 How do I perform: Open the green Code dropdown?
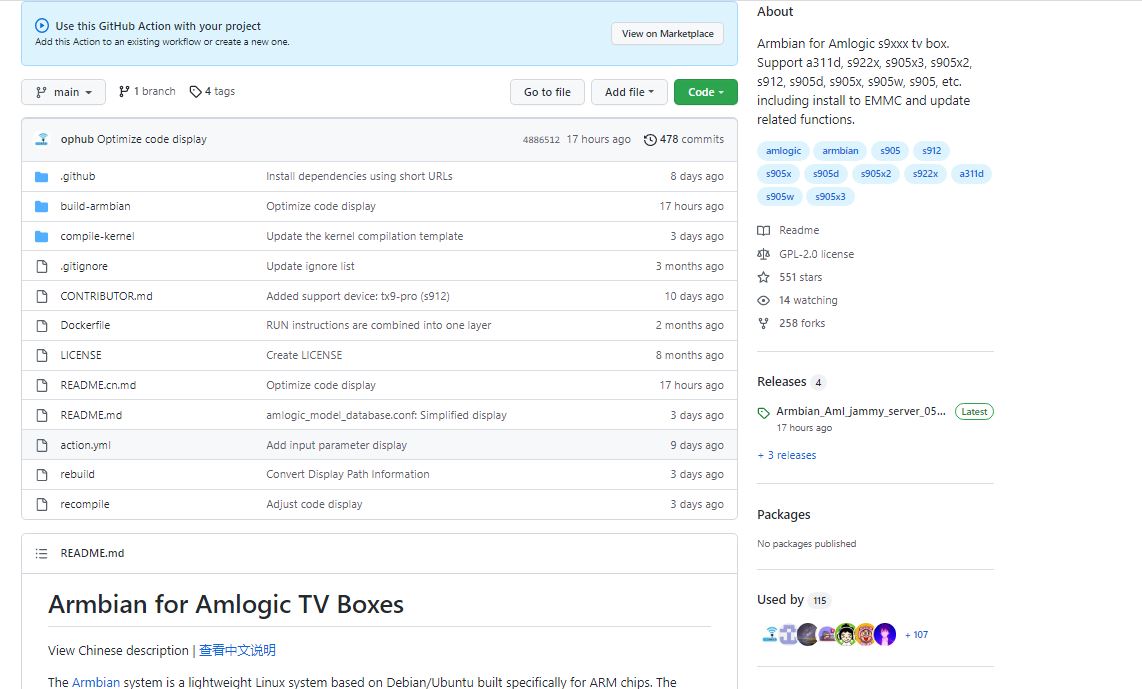coord(706,92)
